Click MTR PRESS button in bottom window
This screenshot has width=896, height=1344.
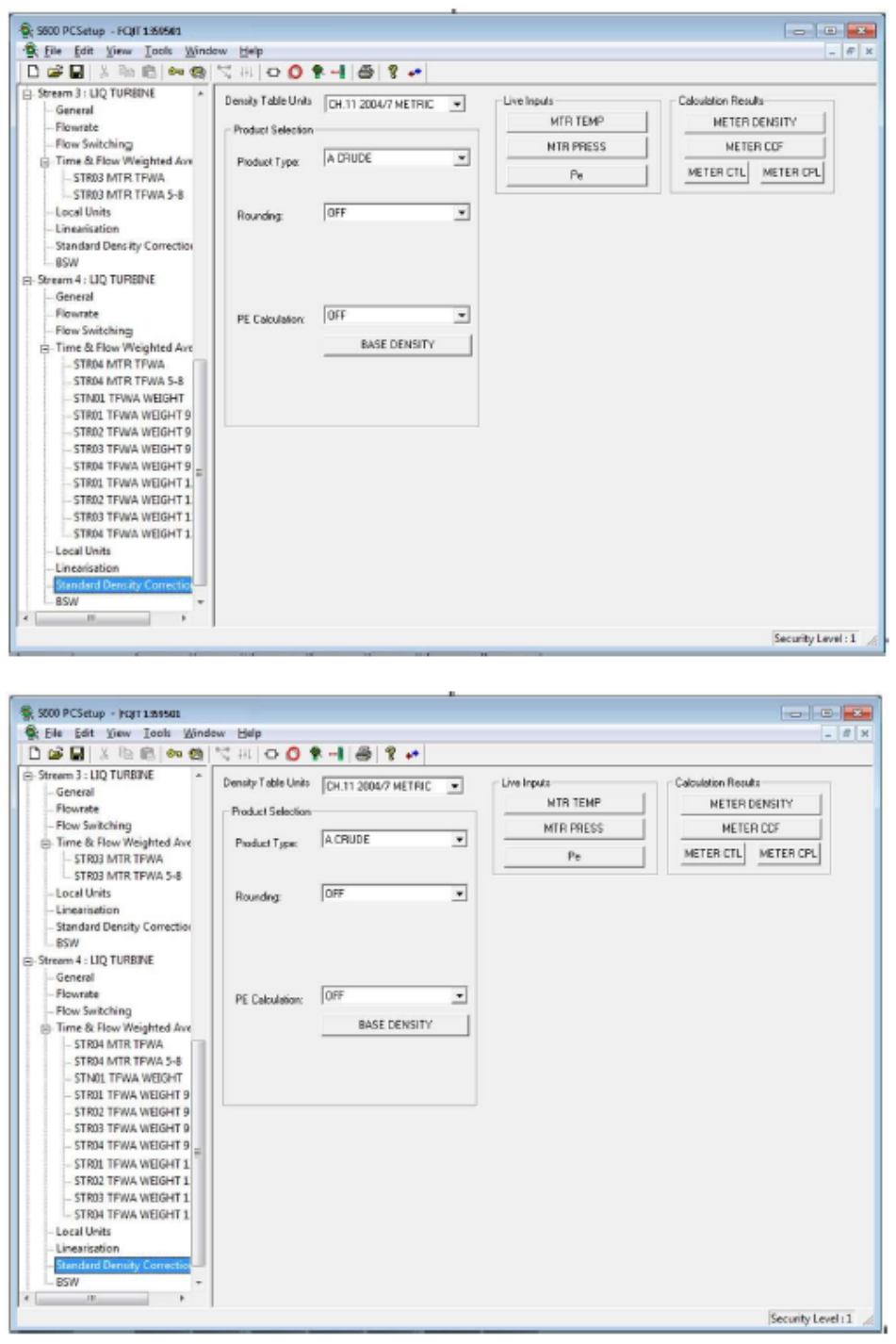(573, 828)
